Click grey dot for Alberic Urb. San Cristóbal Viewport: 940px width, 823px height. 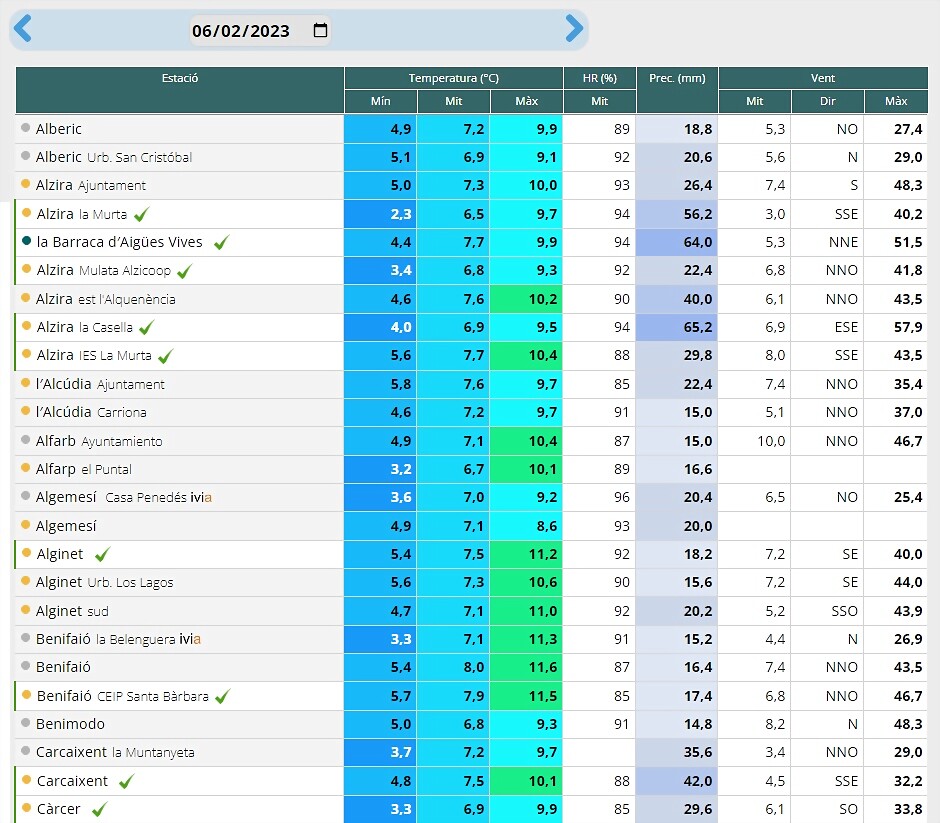(25, 156)
